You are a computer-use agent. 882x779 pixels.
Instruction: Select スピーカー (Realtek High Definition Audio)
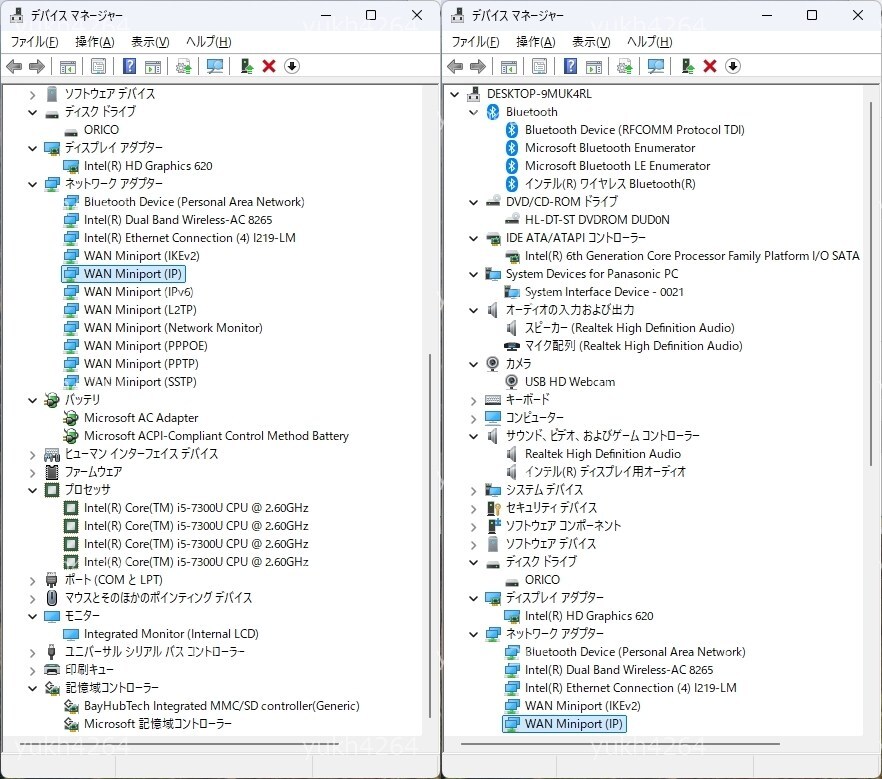coord(629,328)
